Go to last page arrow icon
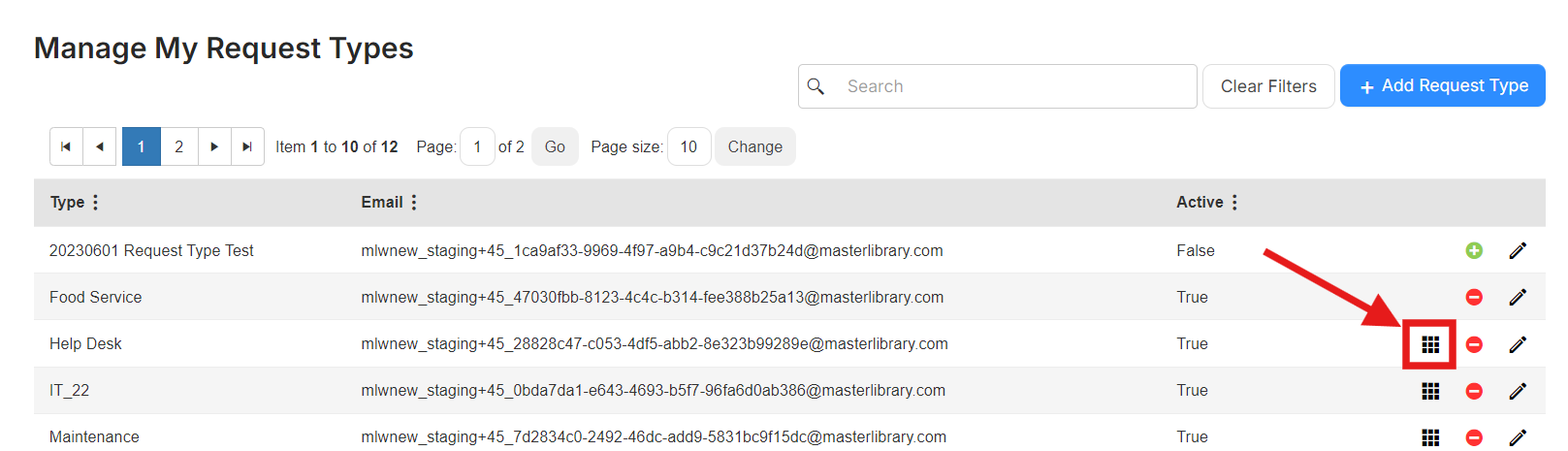The image size is (1568, 451). pos(247,146)
